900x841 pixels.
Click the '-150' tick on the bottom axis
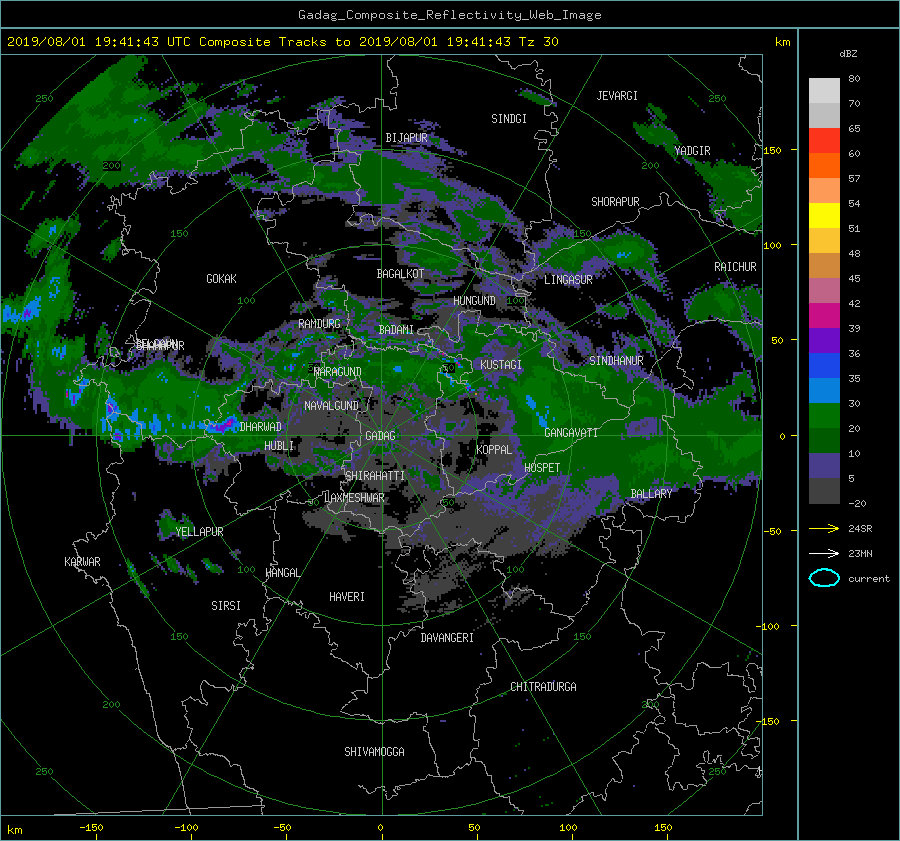pyautogui.click(x=91, y=827)
